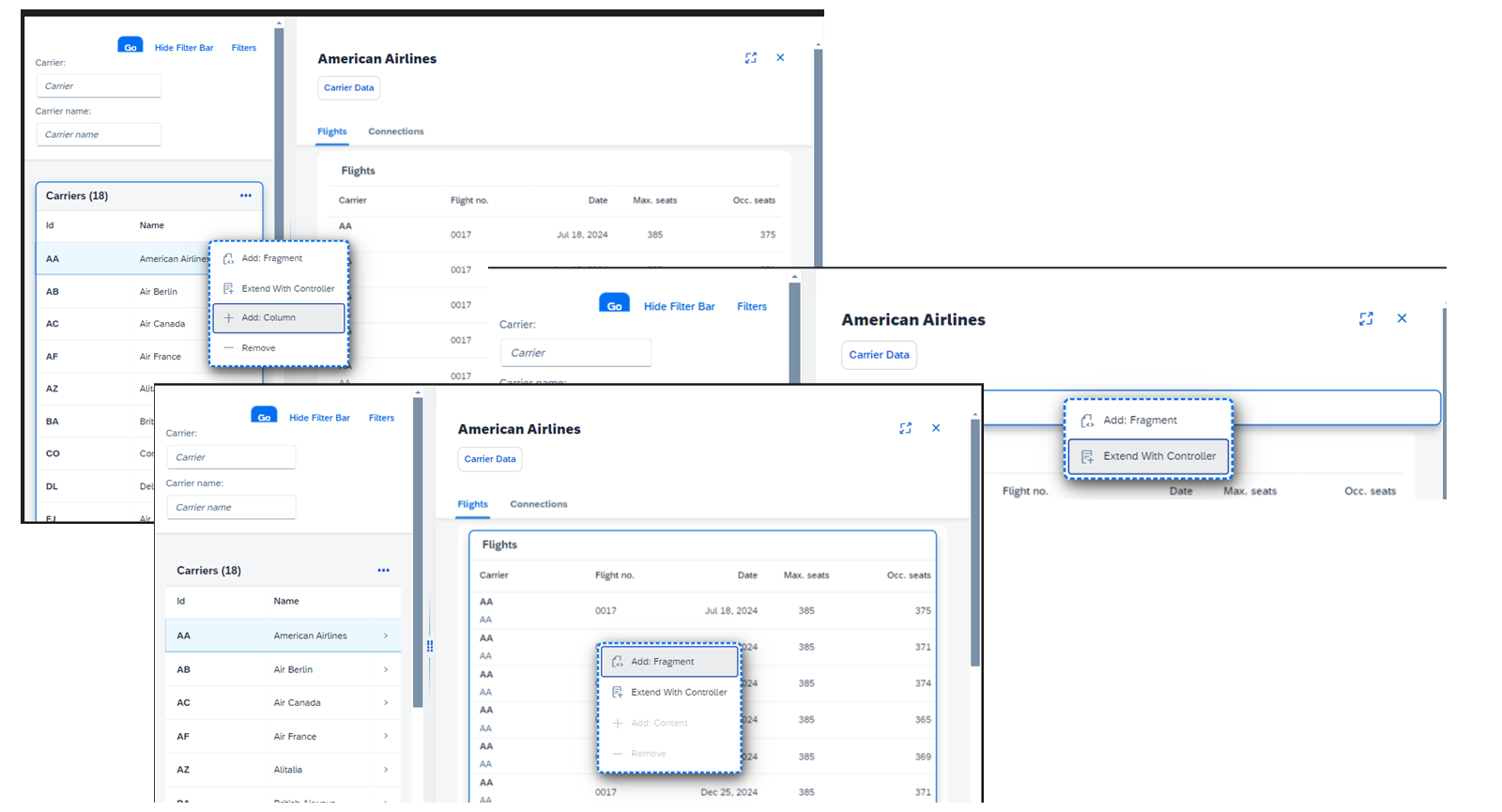
Task: Click 'Occ. seats' column header in top-left window
Action: (754, 200)
